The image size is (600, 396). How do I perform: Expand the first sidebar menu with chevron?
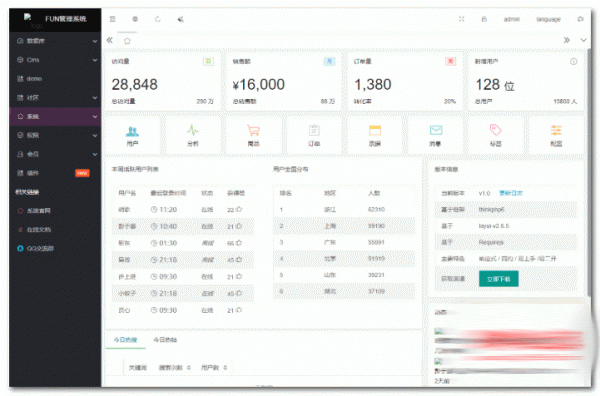tap(55, 41)
